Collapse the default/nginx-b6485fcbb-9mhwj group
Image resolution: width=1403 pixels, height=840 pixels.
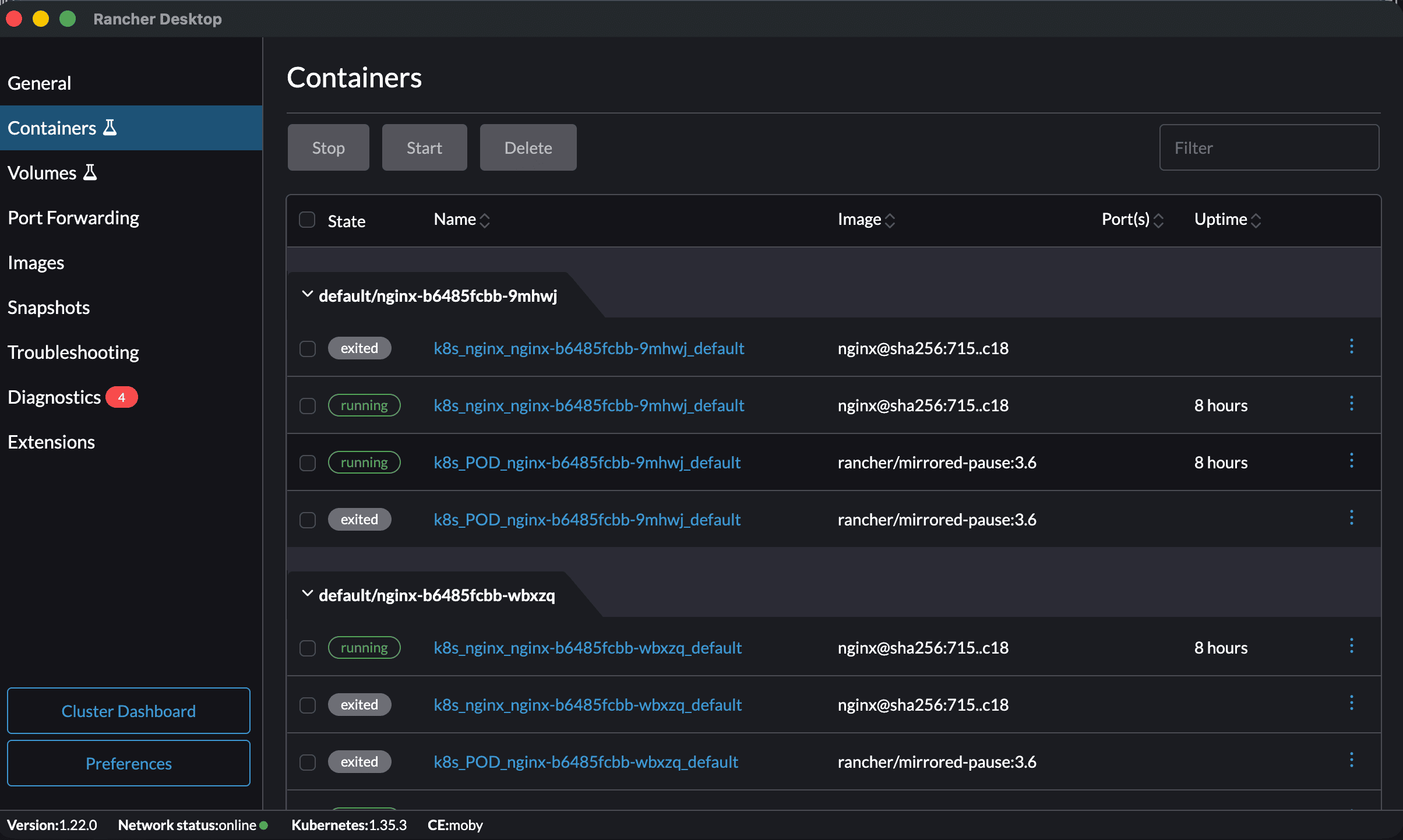coord(308,295)
